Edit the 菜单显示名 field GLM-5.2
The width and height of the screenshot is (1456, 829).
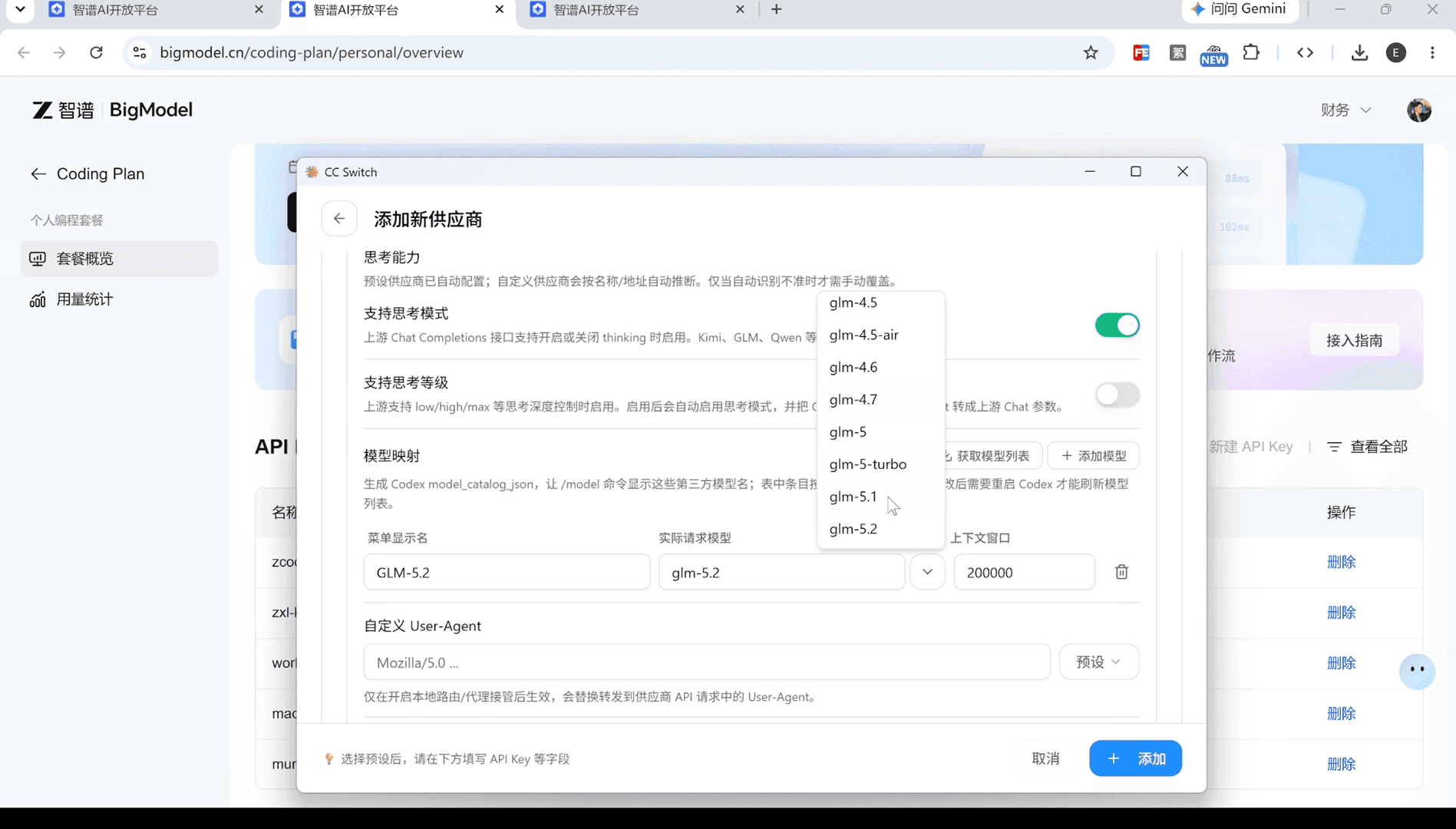coord(507,572)
